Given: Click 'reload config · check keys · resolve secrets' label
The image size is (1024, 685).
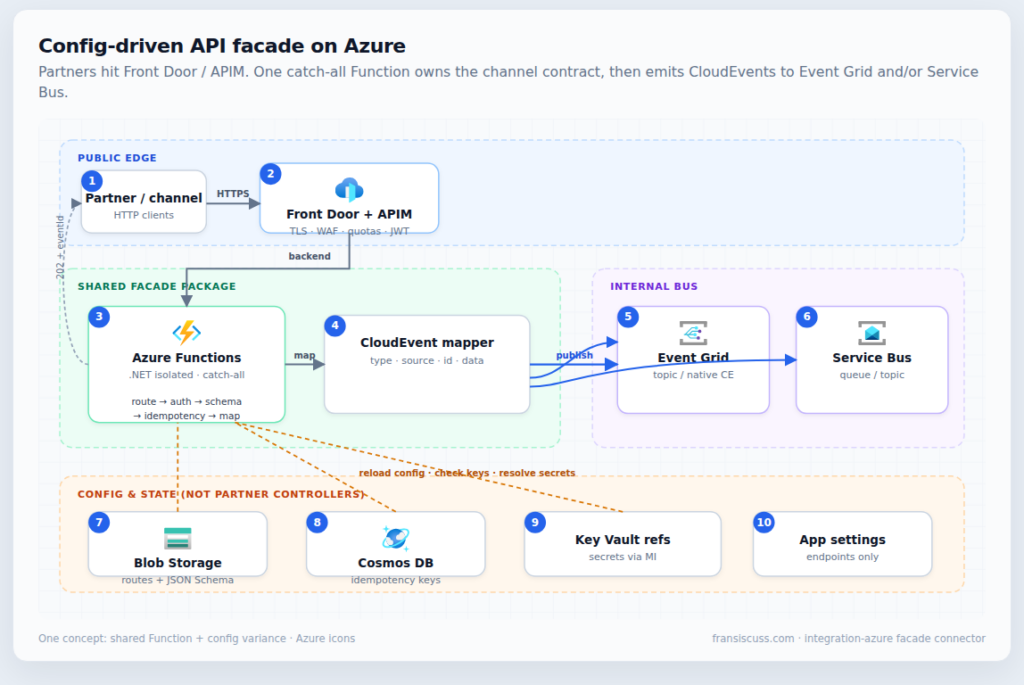Looking at the screenshot, I should tap(467, 473).
